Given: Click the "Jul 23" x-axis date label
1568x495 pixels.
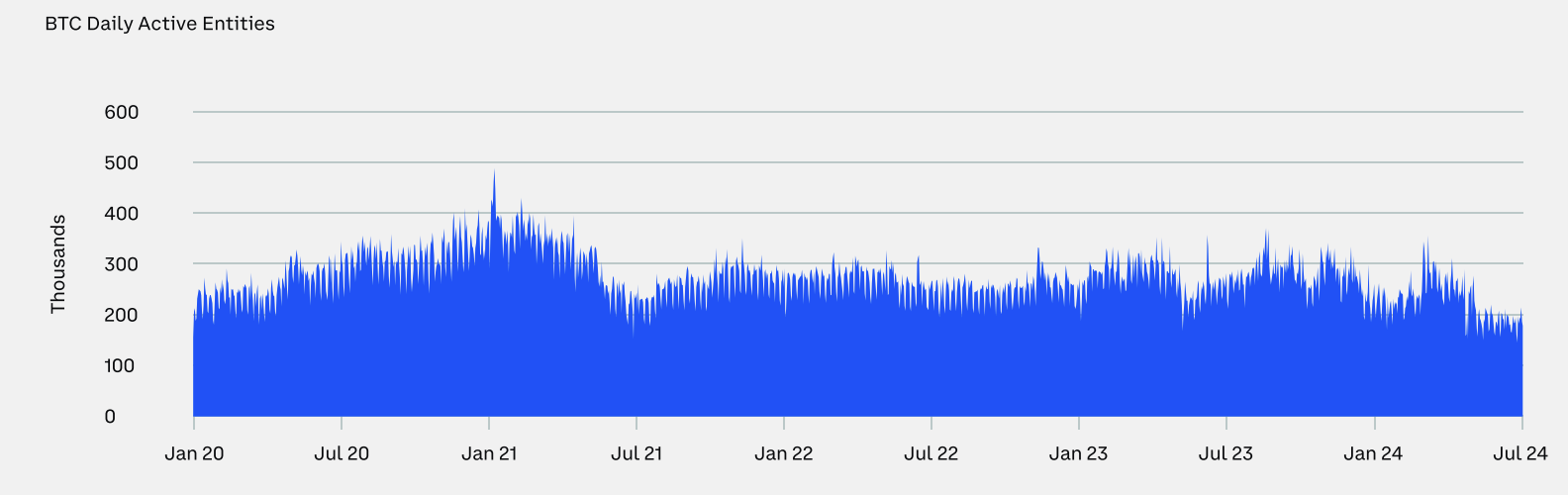Looking at the screenshot, I should [1225, 453].
